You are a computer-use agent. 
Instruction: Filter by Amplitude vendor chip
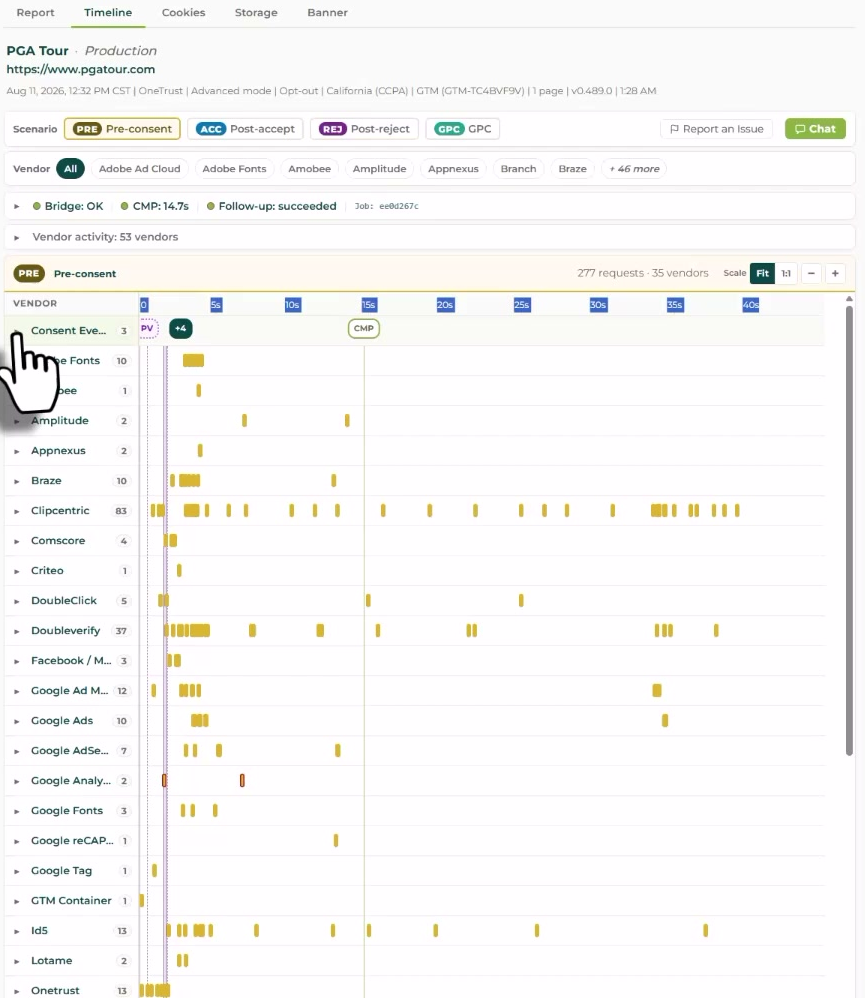pyautogui.click(x=379, y=169)
